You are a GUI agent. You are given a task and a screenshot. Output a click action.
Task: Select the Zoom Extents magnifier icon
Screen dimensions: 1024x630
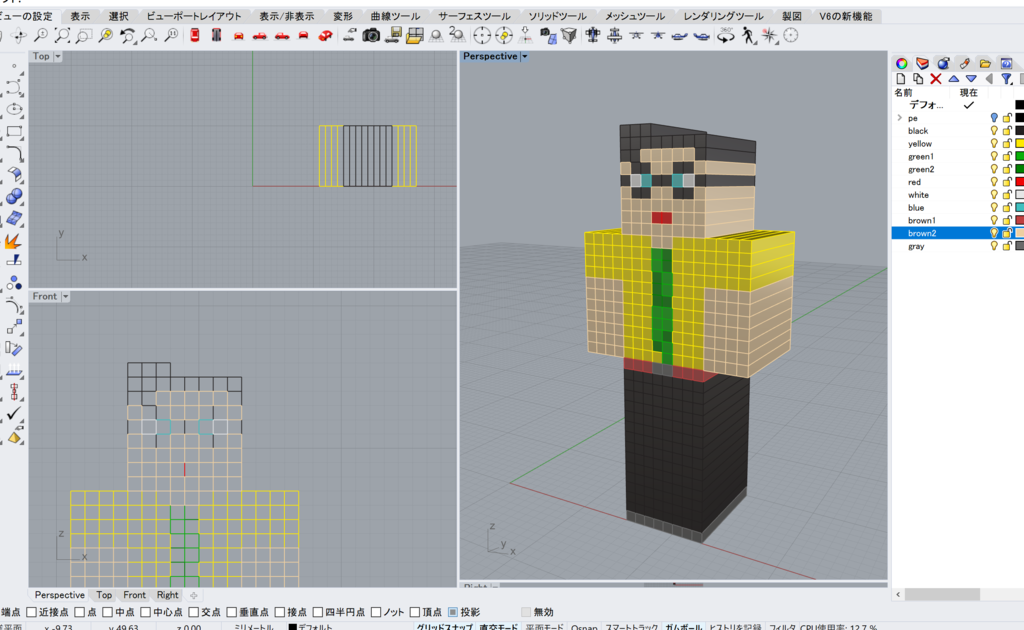pos(63,35)
